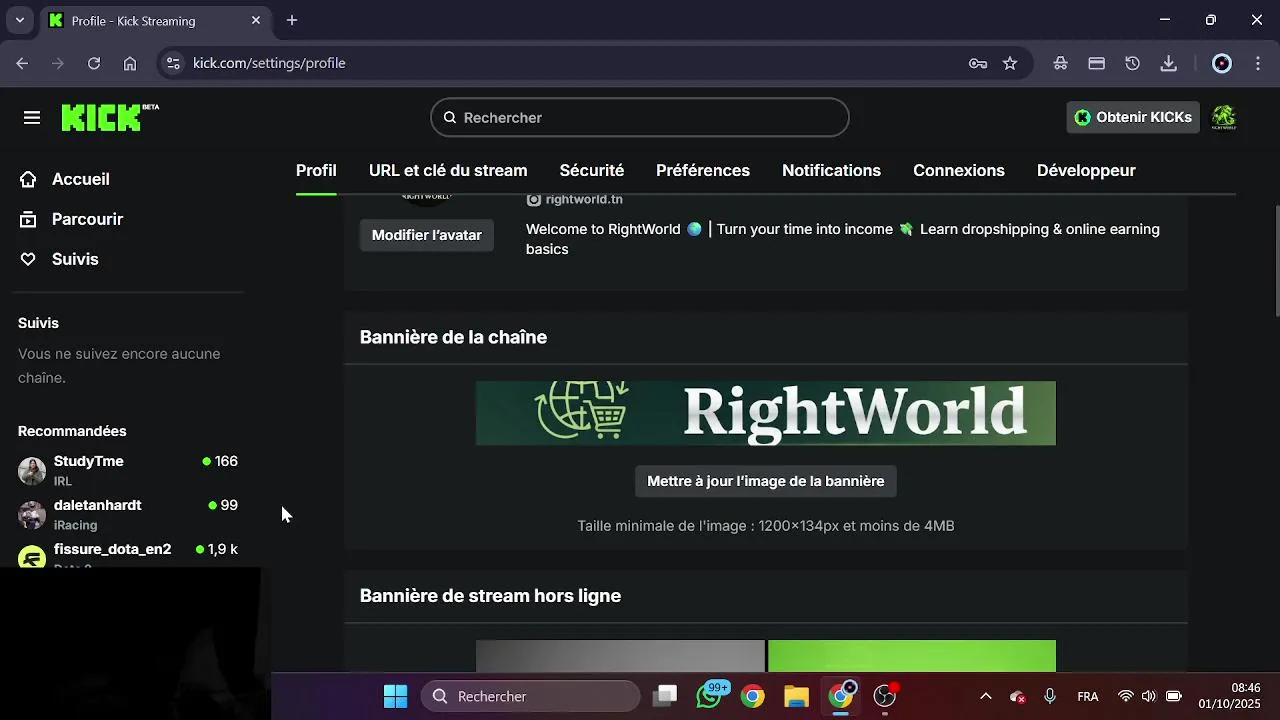Click daletanhardt channel avatar
This screenshot has width=1280, height=720.
(x=32, y=515)
